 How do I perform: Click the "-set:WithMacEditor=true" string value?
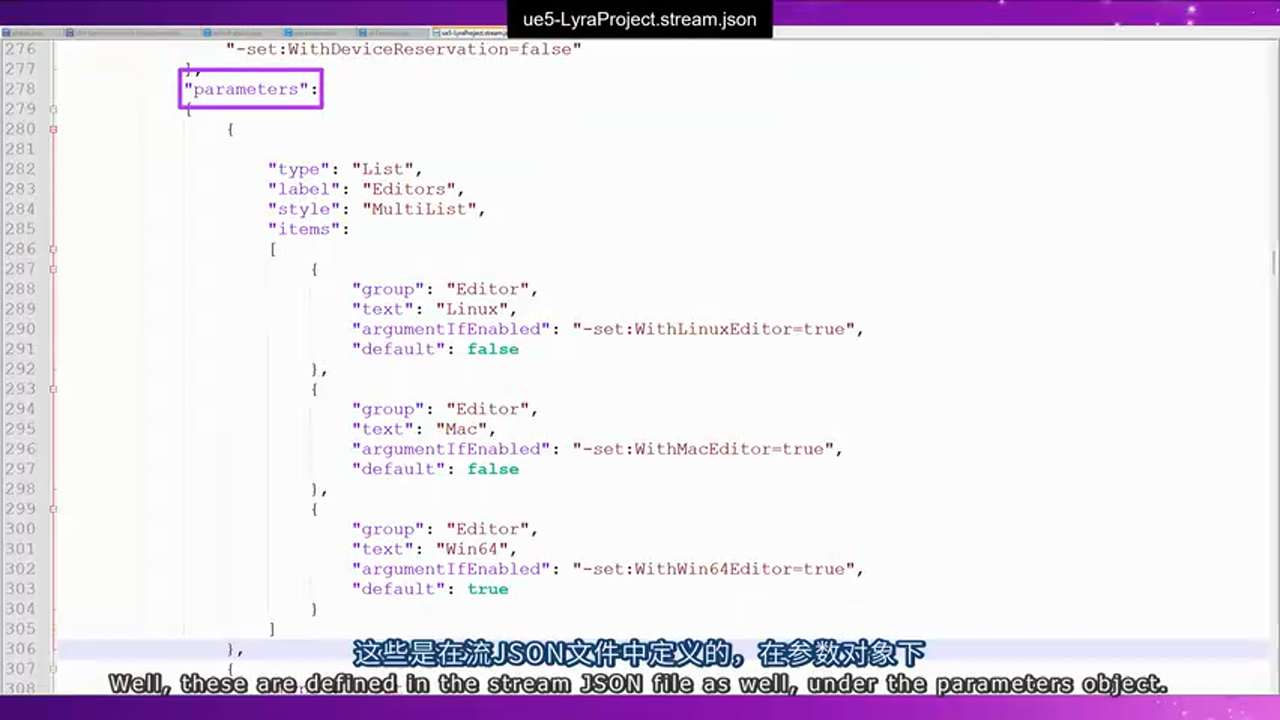pos(706,448)
